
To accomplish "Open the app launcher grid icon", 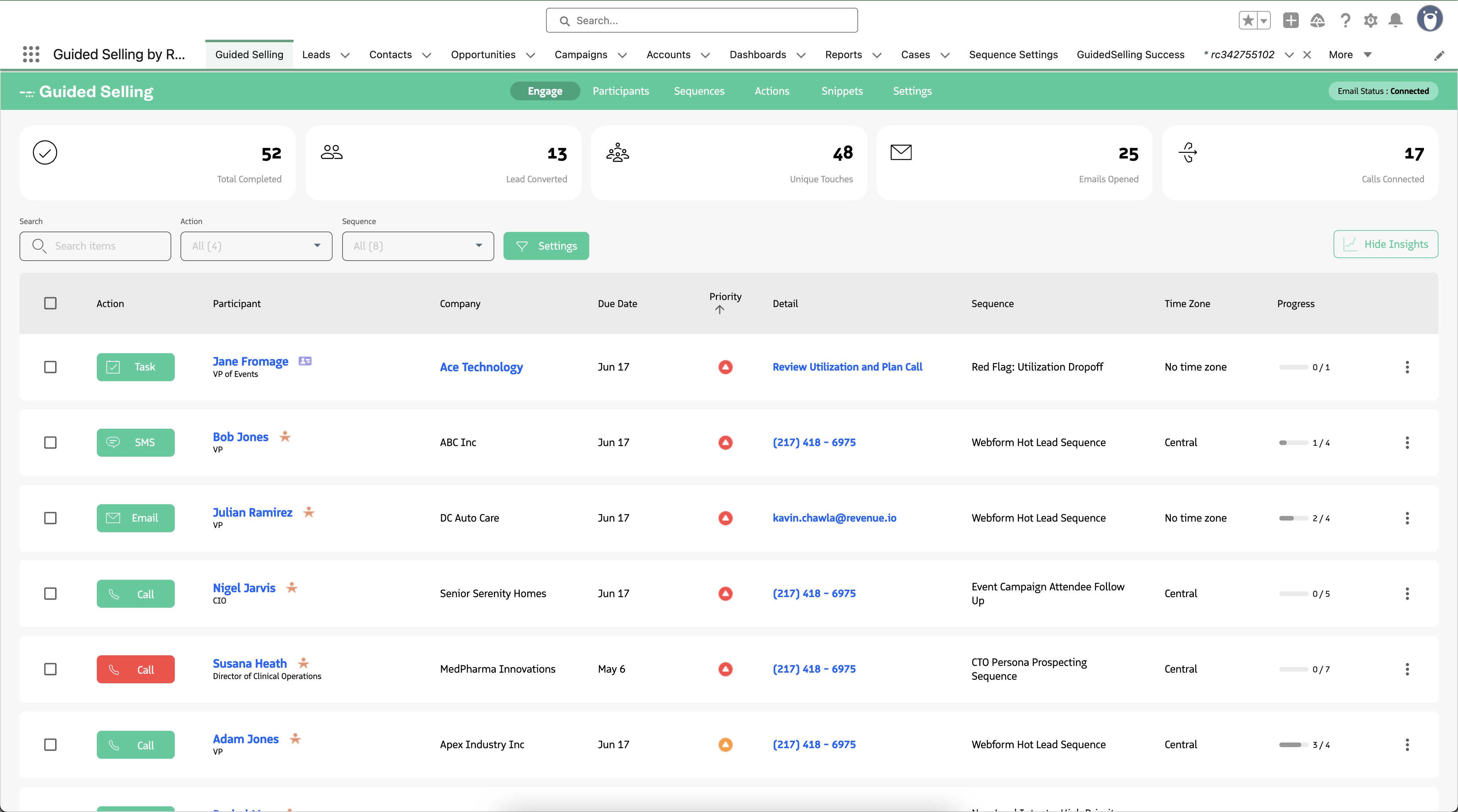I will (31, 54).
